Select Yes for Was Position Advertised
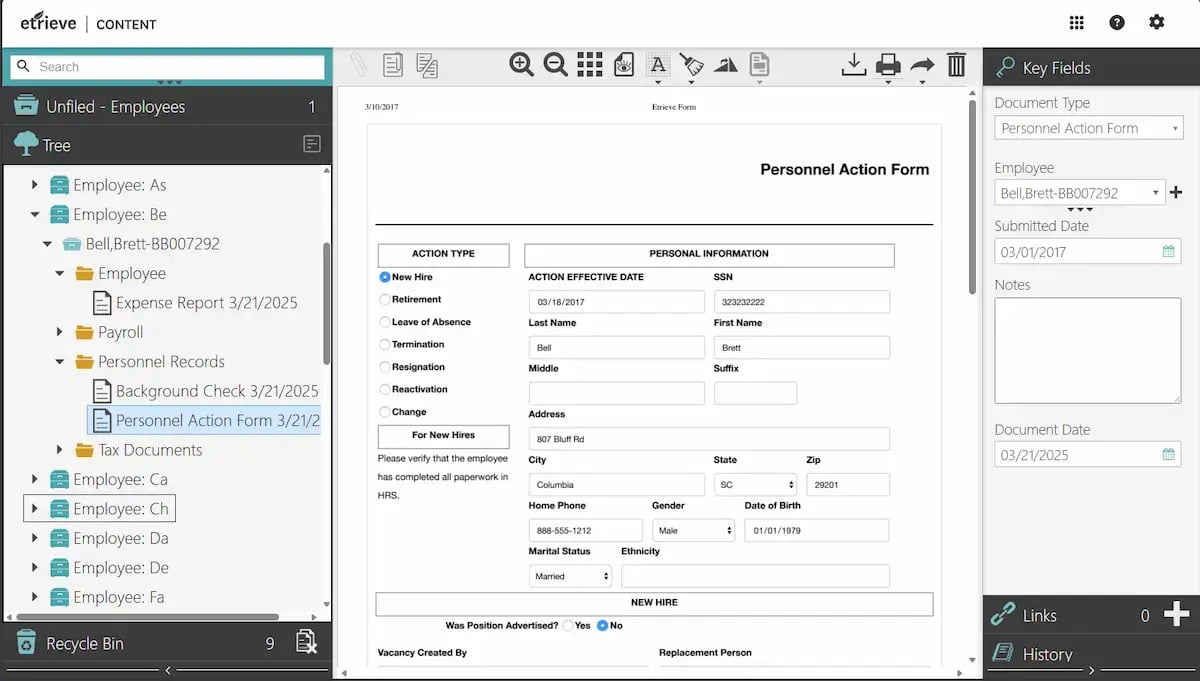 pos(568,625)
